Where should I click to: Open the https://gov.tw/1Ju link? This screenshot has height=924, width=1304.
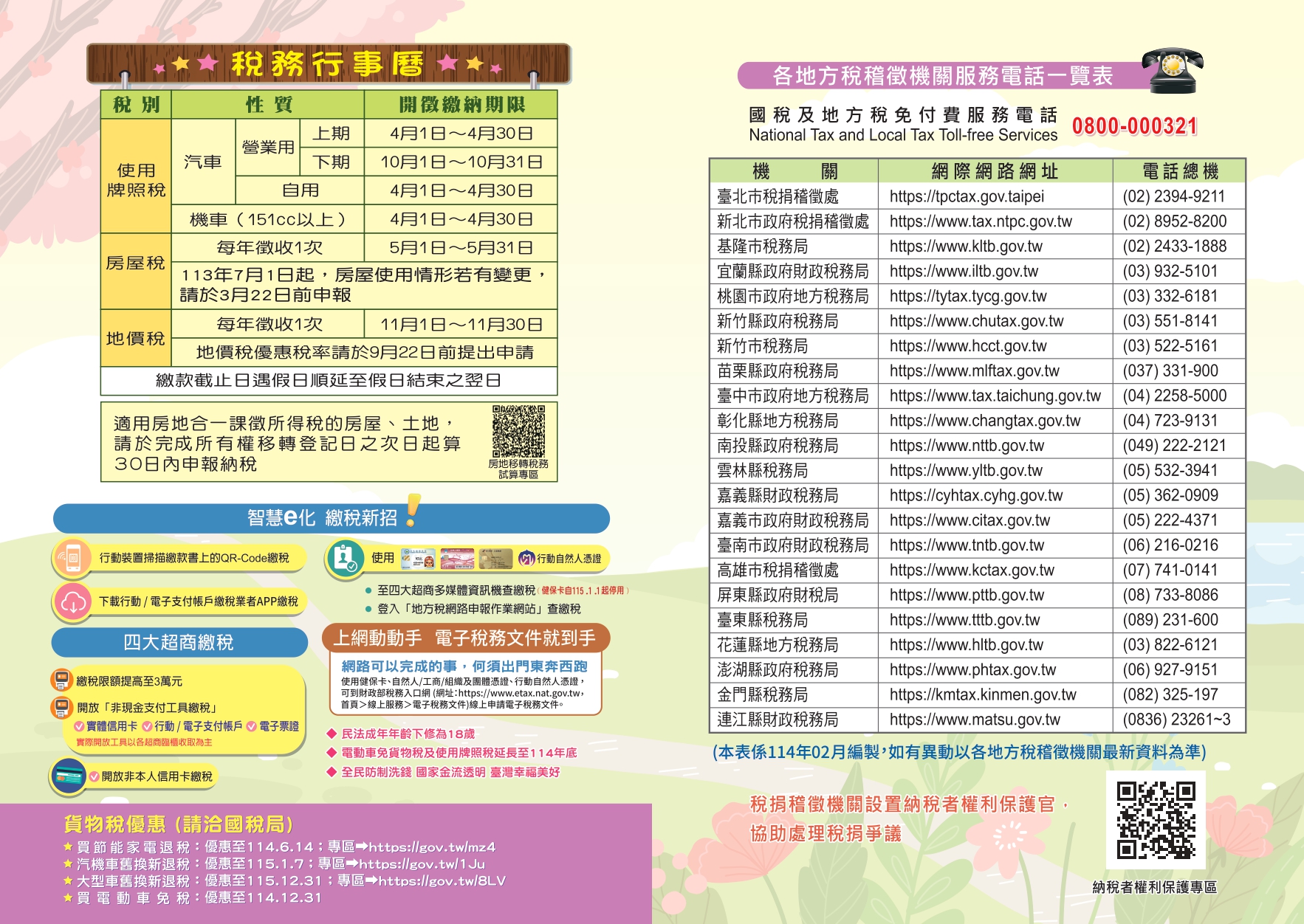(x=422, y=863)
